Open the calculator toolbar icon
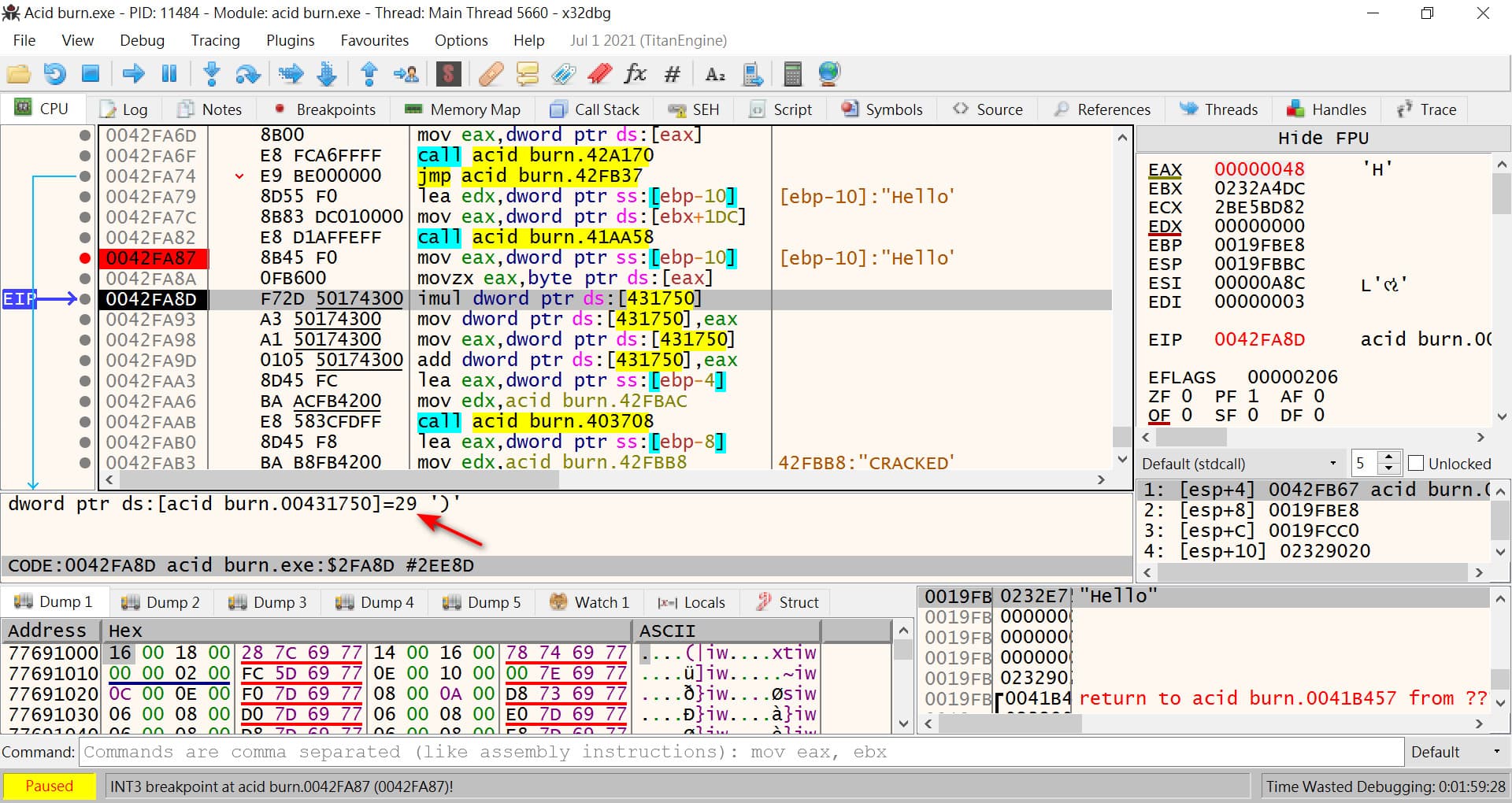Viewport: 1512px width, 803px height. point(792,74)
